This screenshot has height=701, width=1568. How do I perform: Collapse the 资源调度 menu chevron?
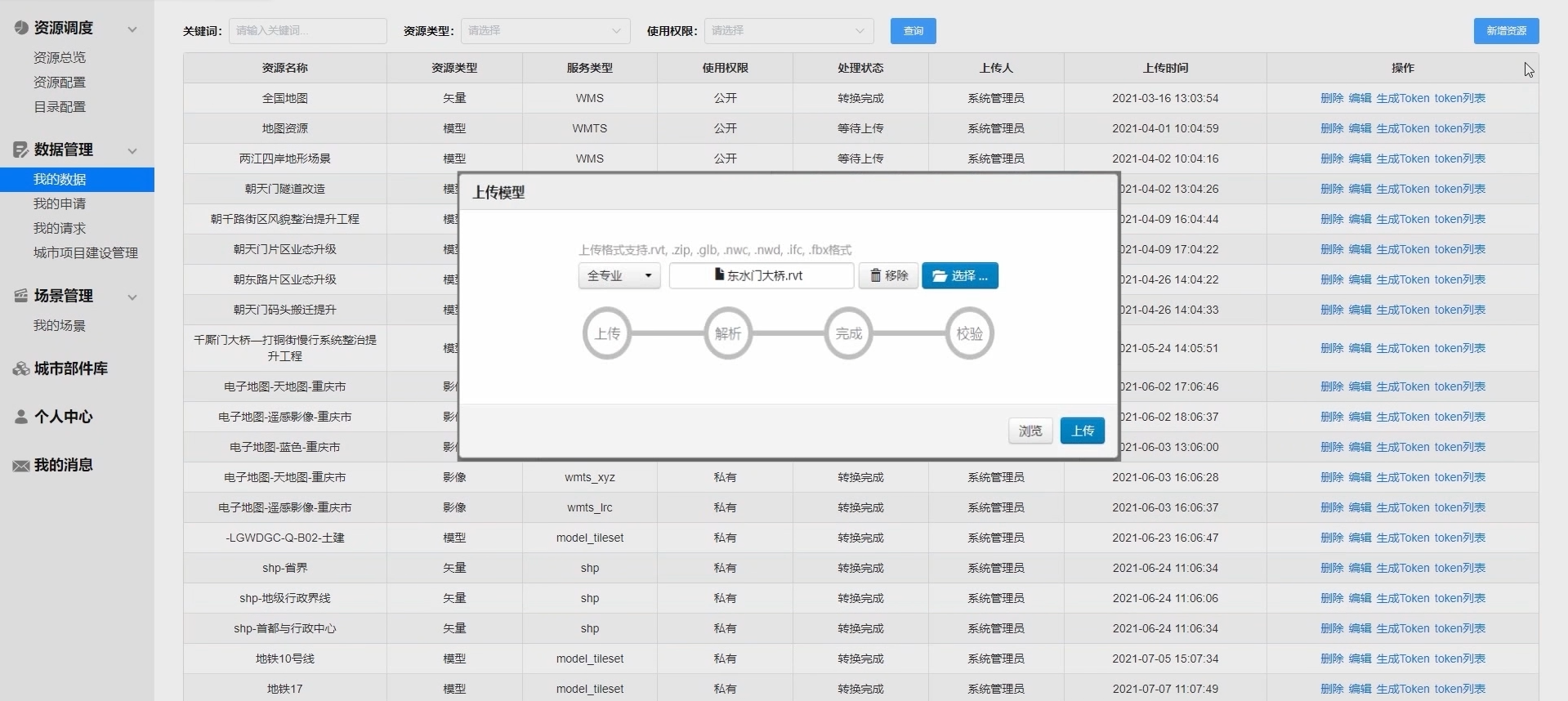132,29
